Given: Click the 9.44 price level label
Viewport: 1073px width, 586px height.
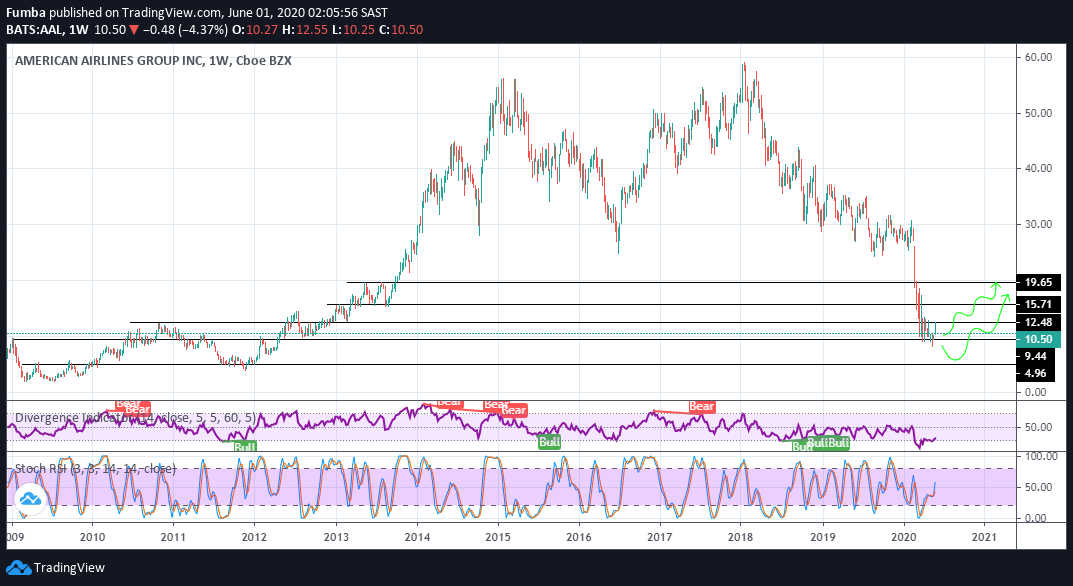Looking at the screenshot, I should click(1035, 356).
